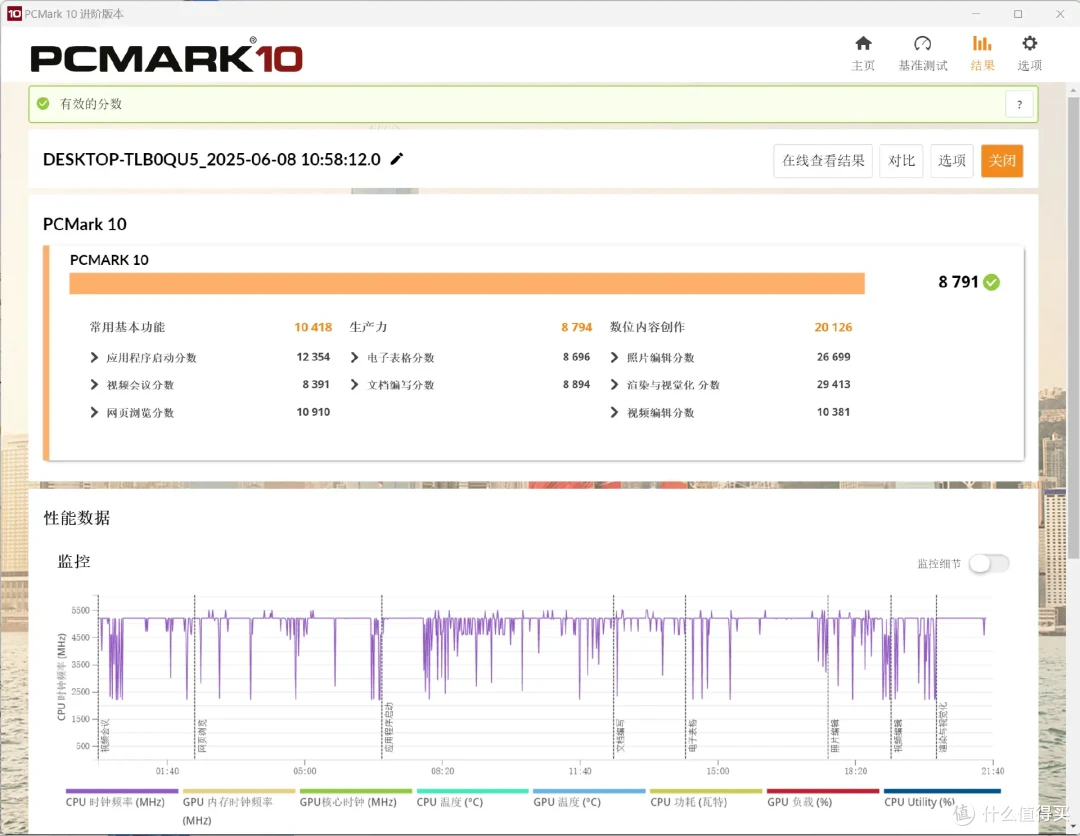1080x836 pixels.
Task: Click the score 10 381
Action: [833, 412]
